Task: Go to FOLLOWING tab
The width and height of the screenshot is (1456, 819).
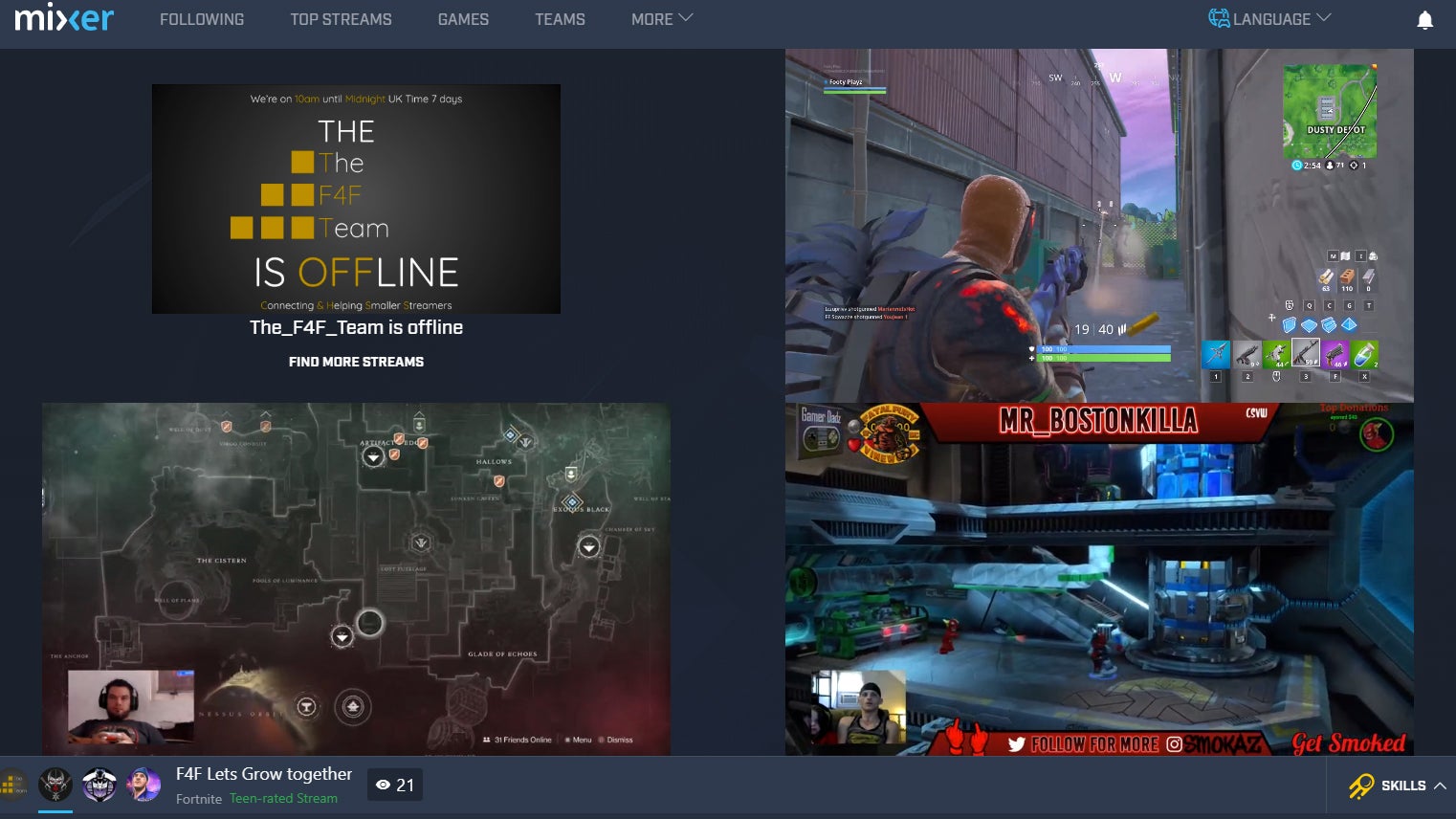Action: click(x=202, y=19)
